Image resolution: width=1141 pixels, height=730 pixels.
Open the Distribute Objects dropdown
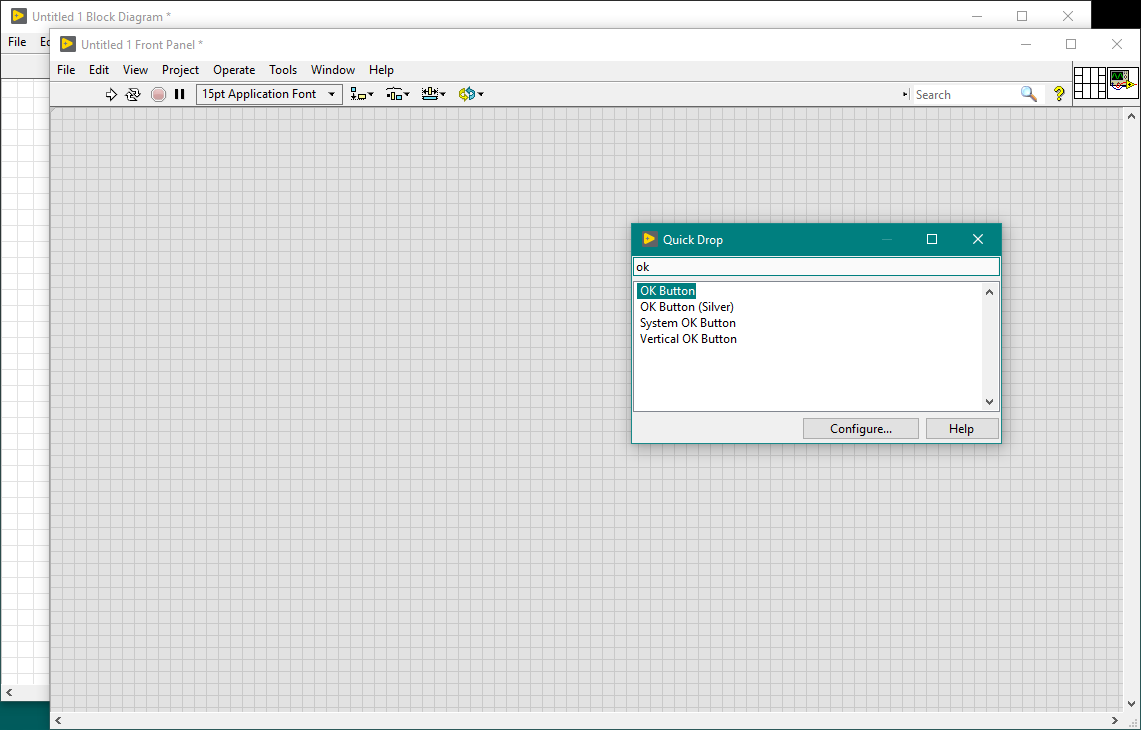(x=398, y=94)
